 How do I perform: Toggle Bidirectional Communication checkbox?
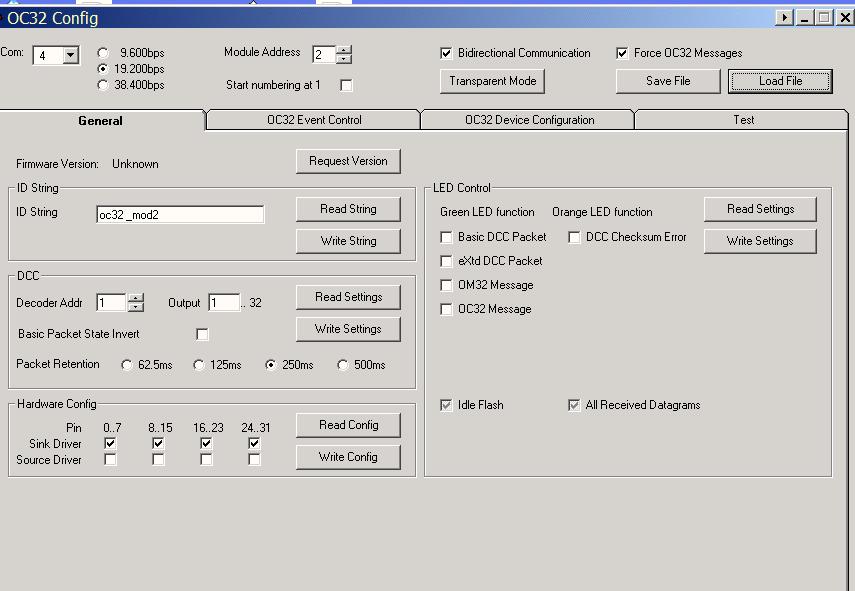446,53
